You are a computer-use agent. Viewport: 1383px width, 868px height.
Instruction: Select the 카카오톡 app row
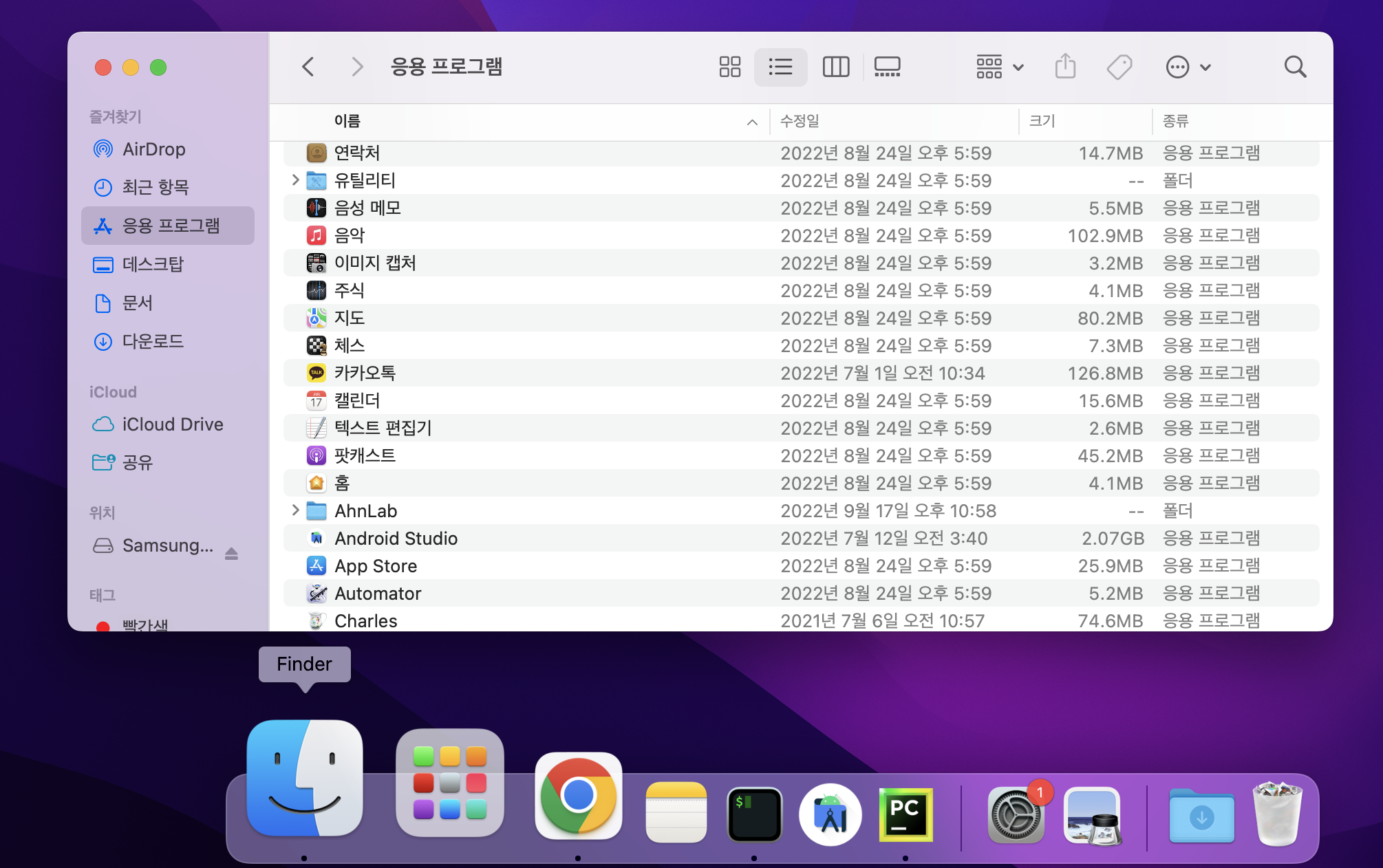point(365,373)
